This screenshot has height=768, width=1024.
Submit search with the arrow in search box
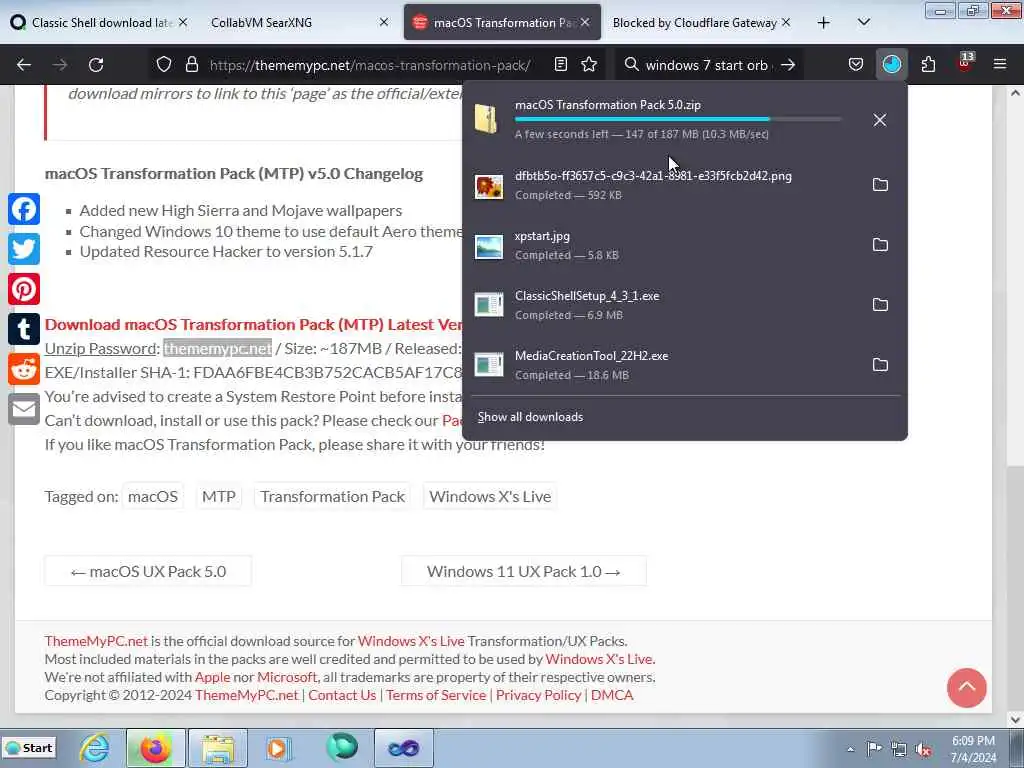pyautogui.click(x=788, y=65)
